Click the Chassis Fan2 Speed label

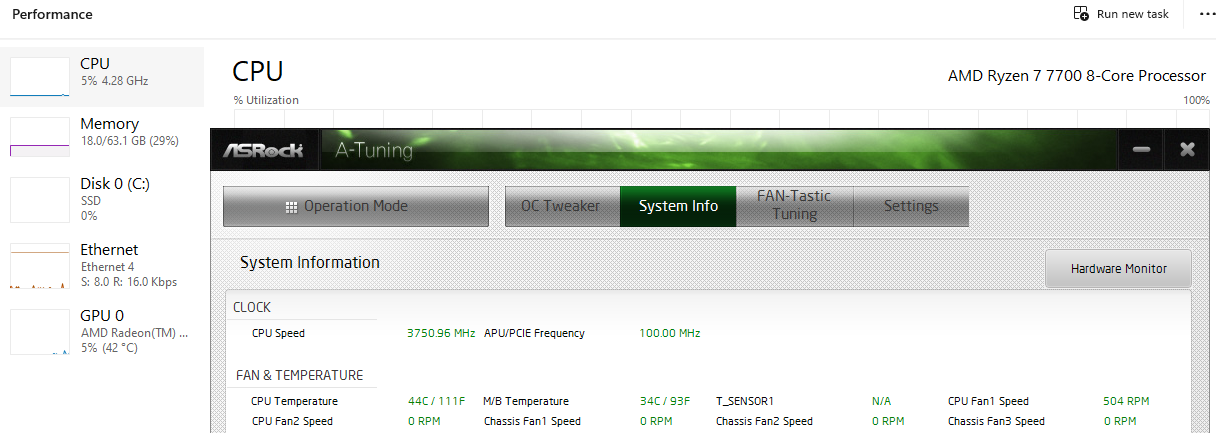(x=764, y=421)
